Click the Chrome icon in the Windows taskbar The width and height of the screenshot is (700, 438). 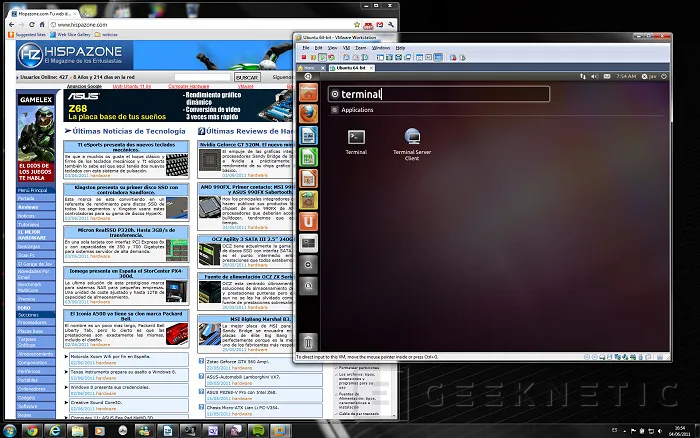(x=32, y=431)
